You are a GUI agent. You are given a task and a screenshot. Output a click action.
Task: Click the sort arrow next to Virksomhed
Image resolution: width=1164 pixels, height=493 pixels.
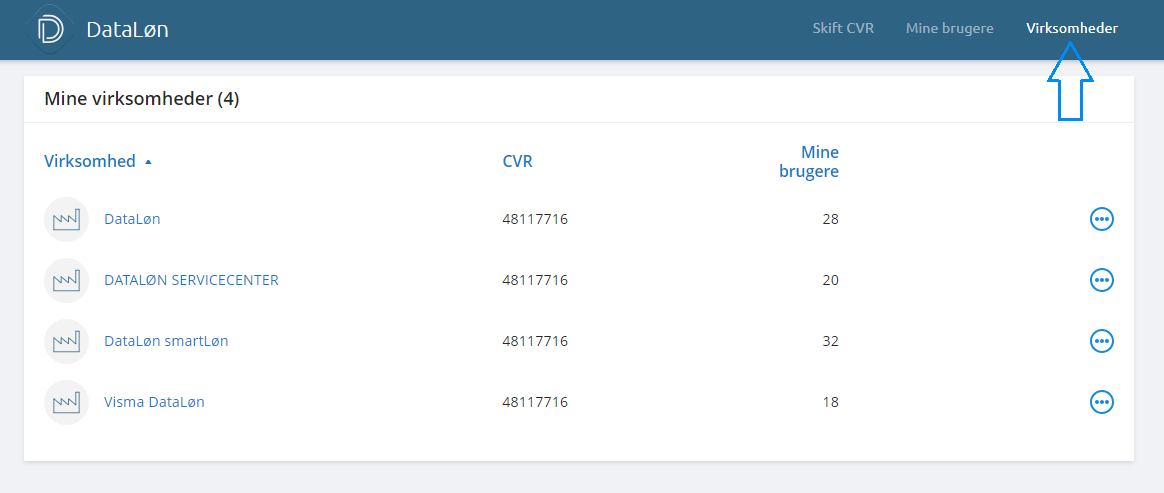coord(148,162)
